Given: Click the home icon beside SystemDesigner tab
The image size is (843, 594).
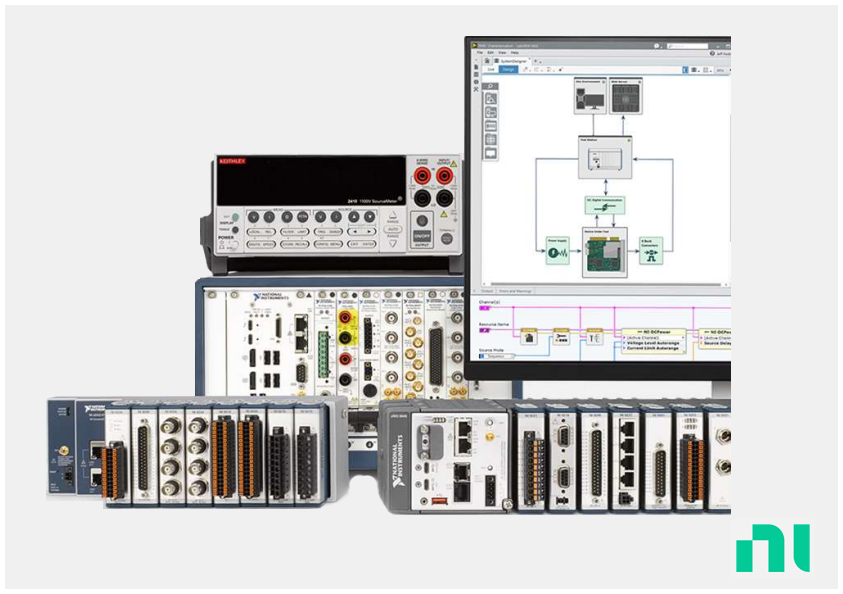Looking at the screenshot, I should [x=487, y=61].
